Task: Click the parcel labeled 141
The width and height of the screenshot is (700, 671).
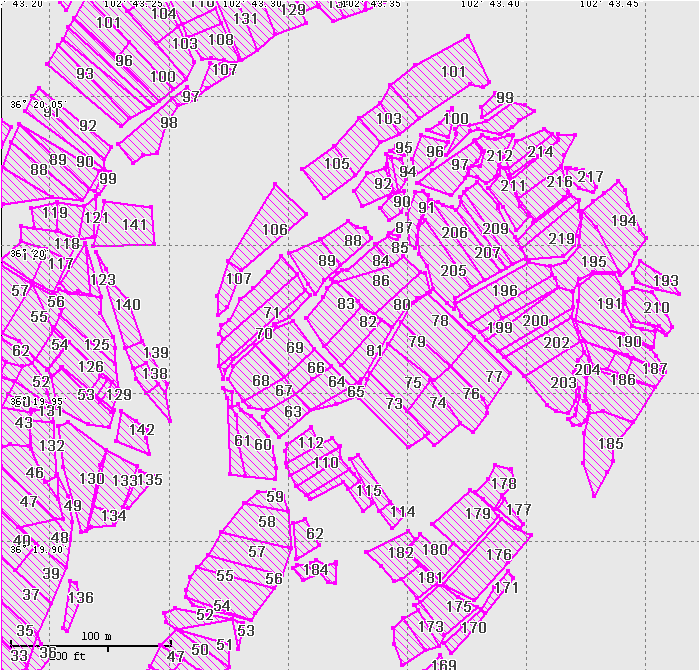Action: 133,225
